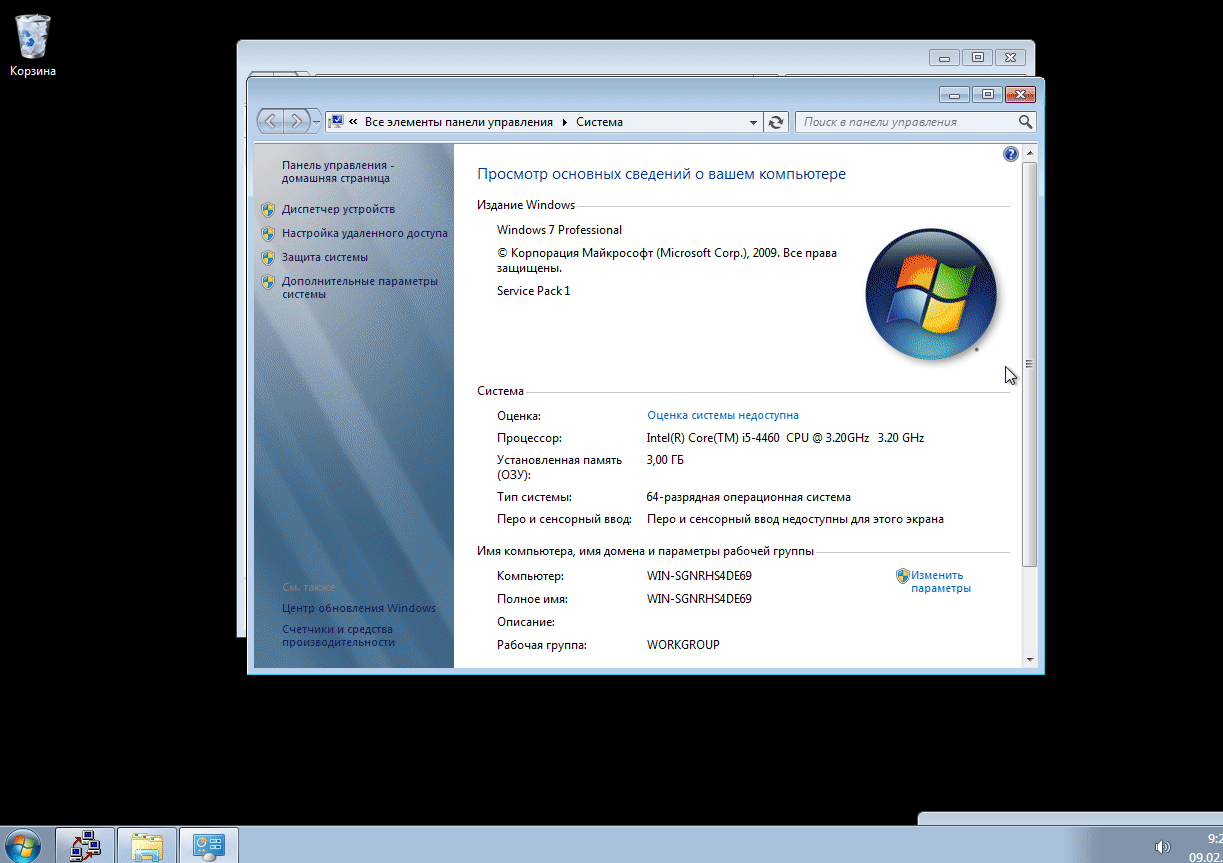Open 'Дополнительные параметры системы'
Screen dimensions: 1223x863
(360, 287)
